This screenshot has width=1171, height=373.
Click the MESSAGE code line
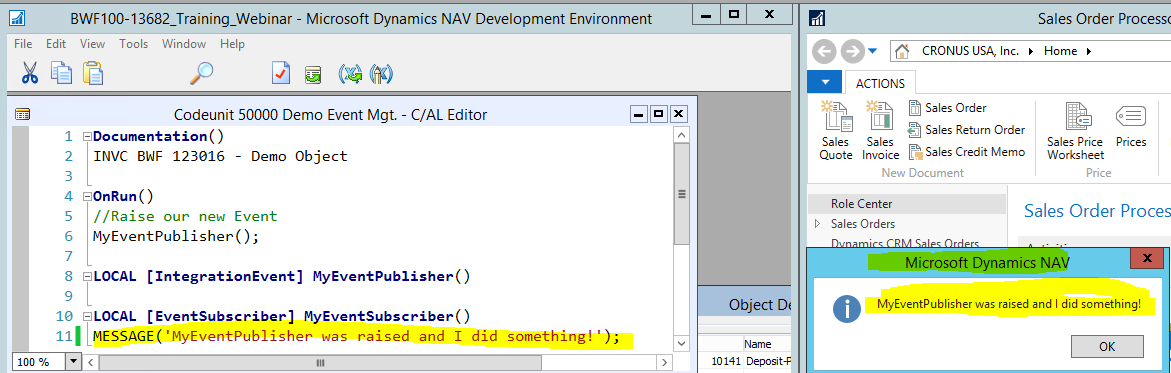(x=356, y=336)
